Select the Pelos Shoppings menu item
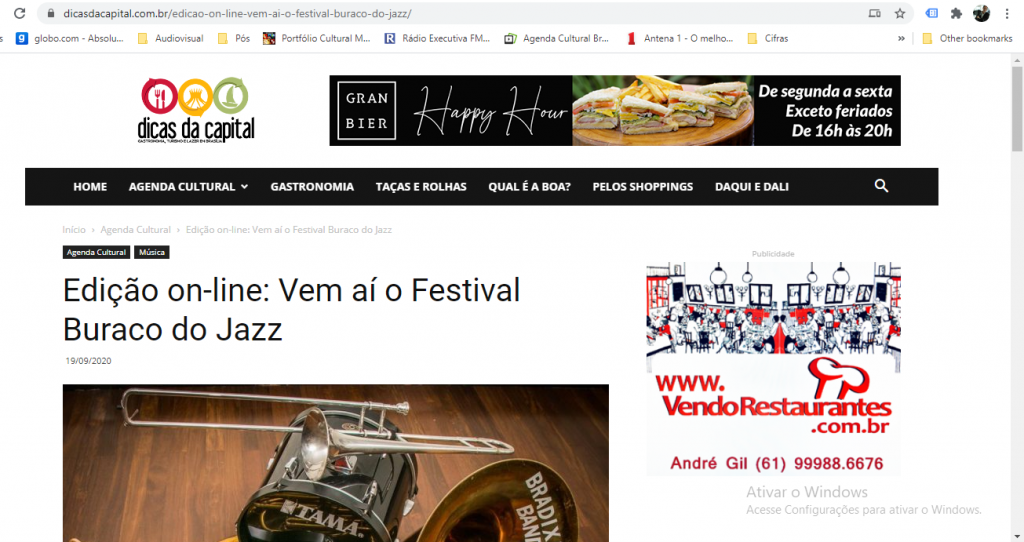This screenshot has width=1024, height=542. (x=643, y=187)
